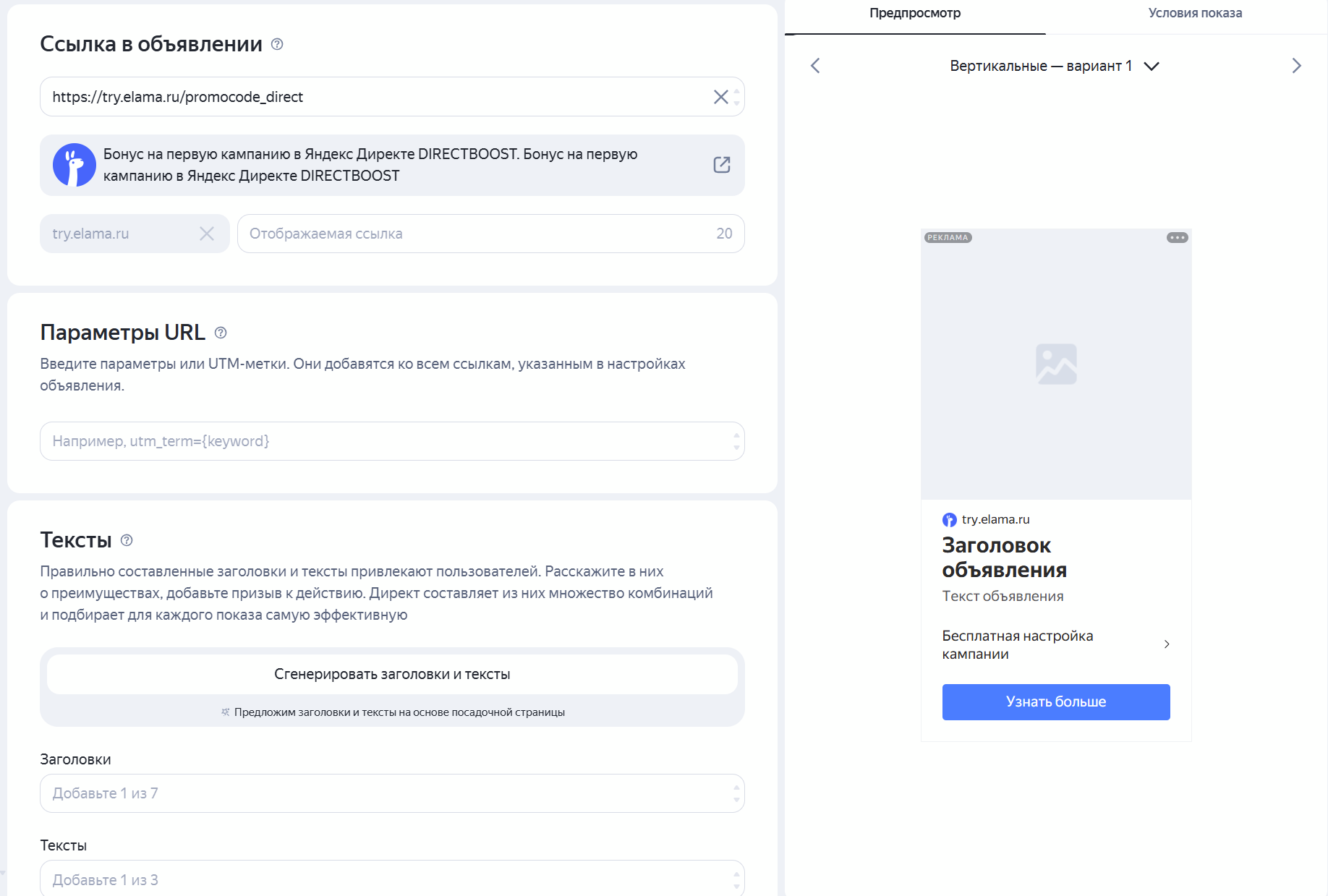Screen dimensions: 1328x896
Task: Open landing page via external link icon
Action: (x=722, y=165)
